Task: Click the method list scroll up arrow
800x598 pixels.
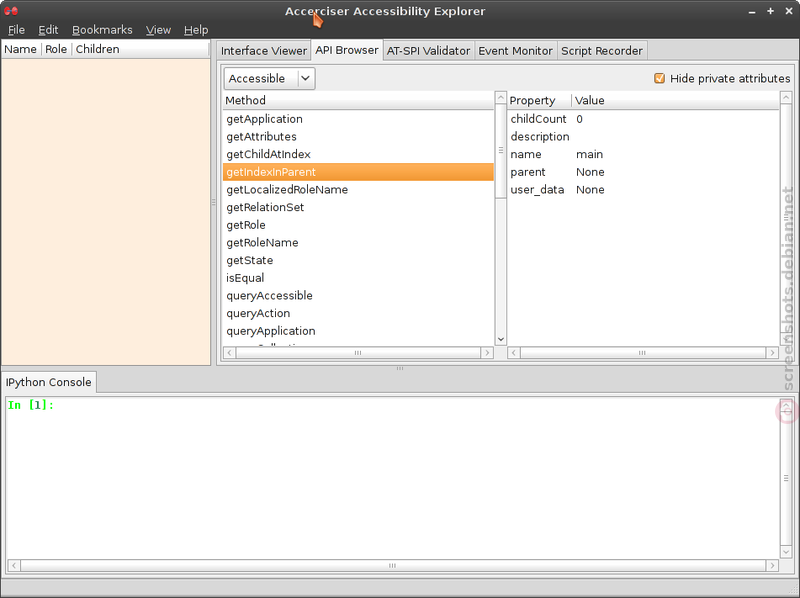Action: 501,97
